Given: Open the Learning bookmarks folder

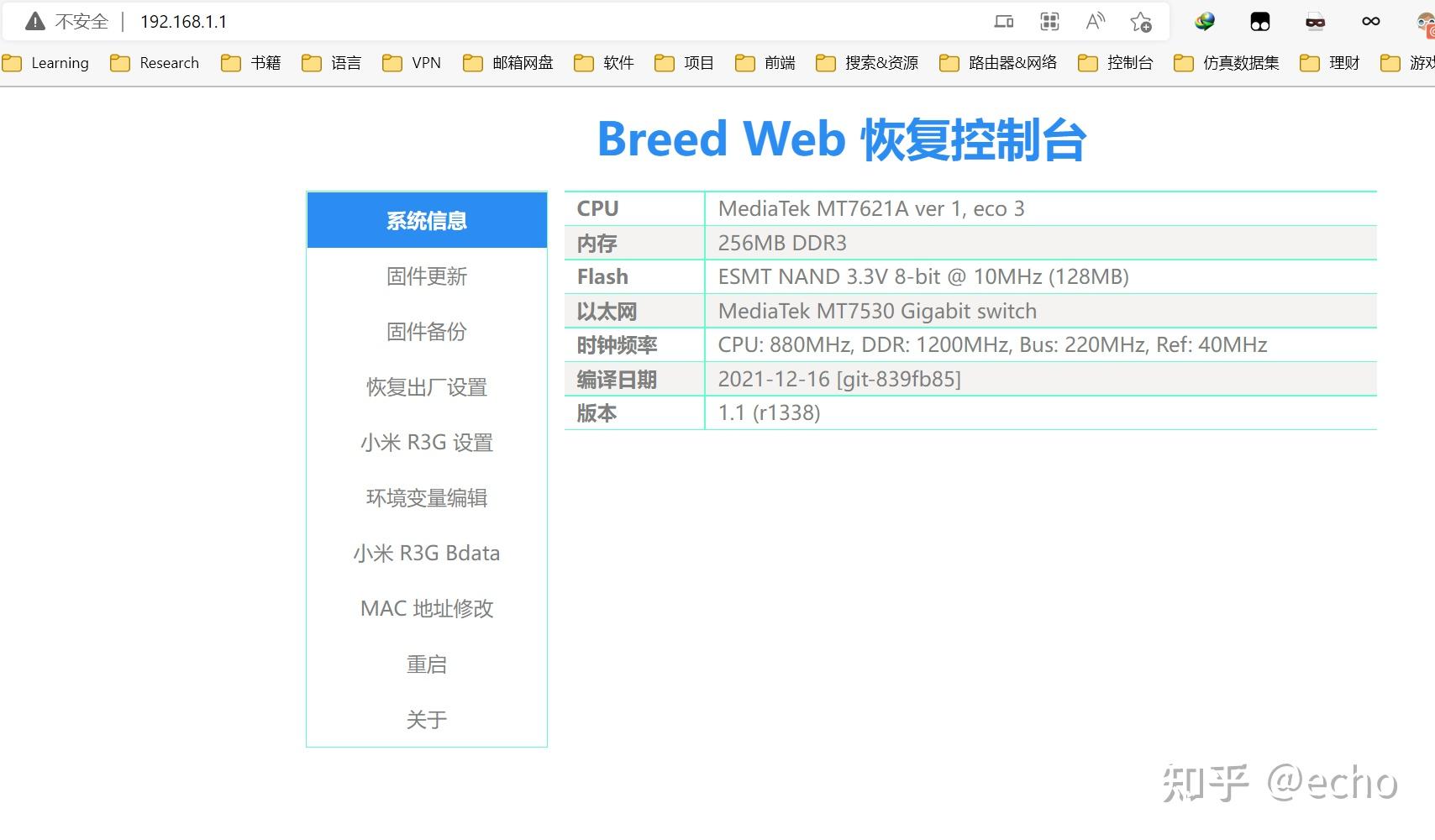Looking at the screenshot, I should (x=45, y=63).
